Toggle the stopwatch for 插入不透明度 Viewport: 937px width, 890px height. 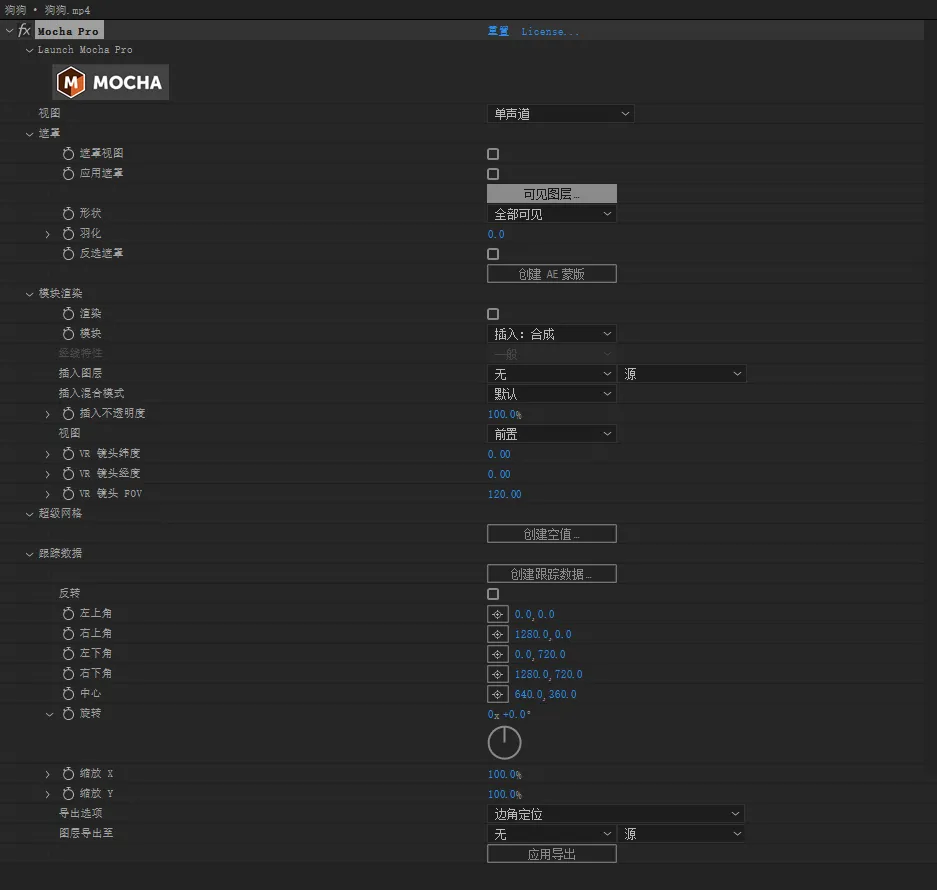(68, 414)
